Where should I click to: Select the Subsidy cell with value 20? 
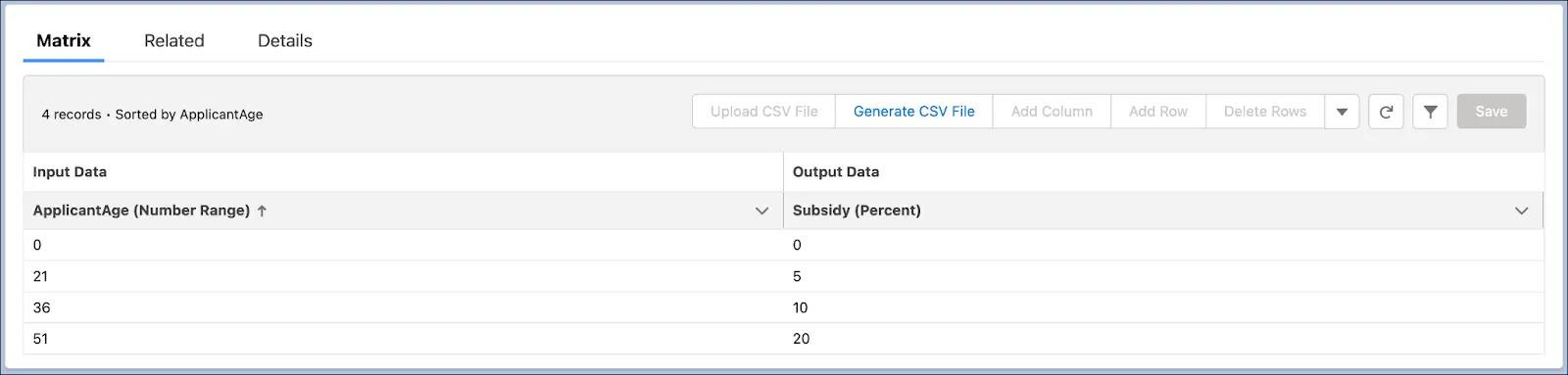(1163, 339)
